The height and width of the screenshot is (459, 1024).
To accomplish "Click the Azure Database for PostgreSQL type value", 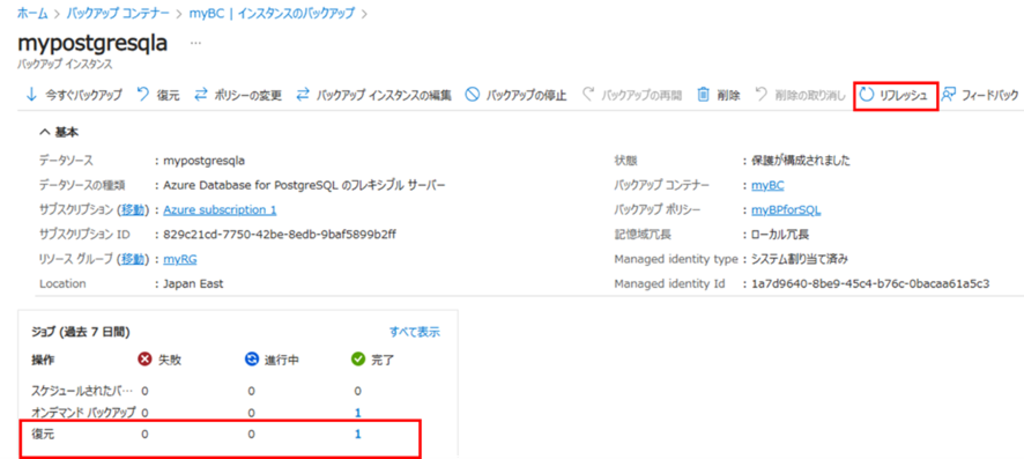I will click(304, 185).
